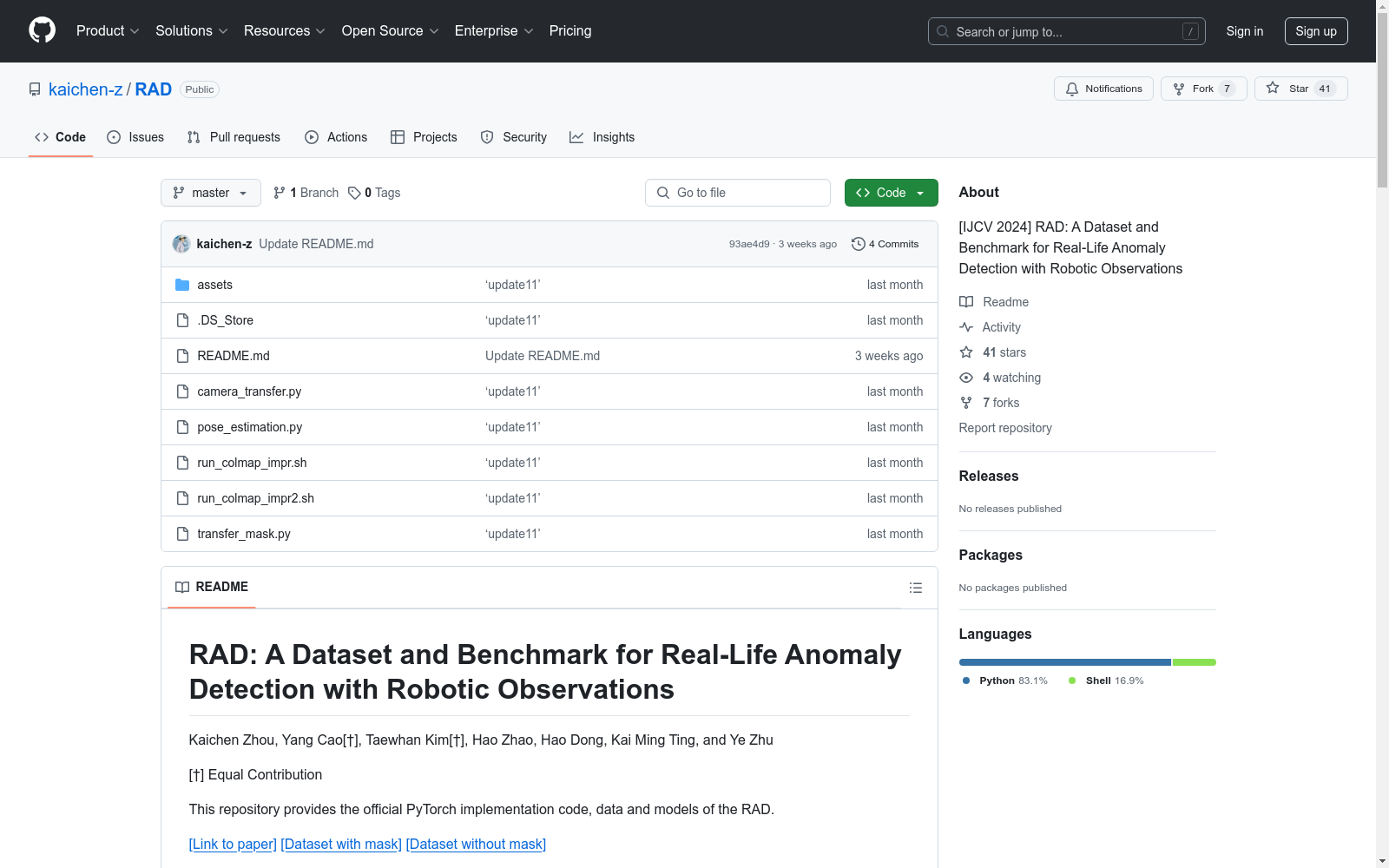This screenshot has height=868, width=1389.
Task: Fork this repository
Action: tap(1203, 89)
